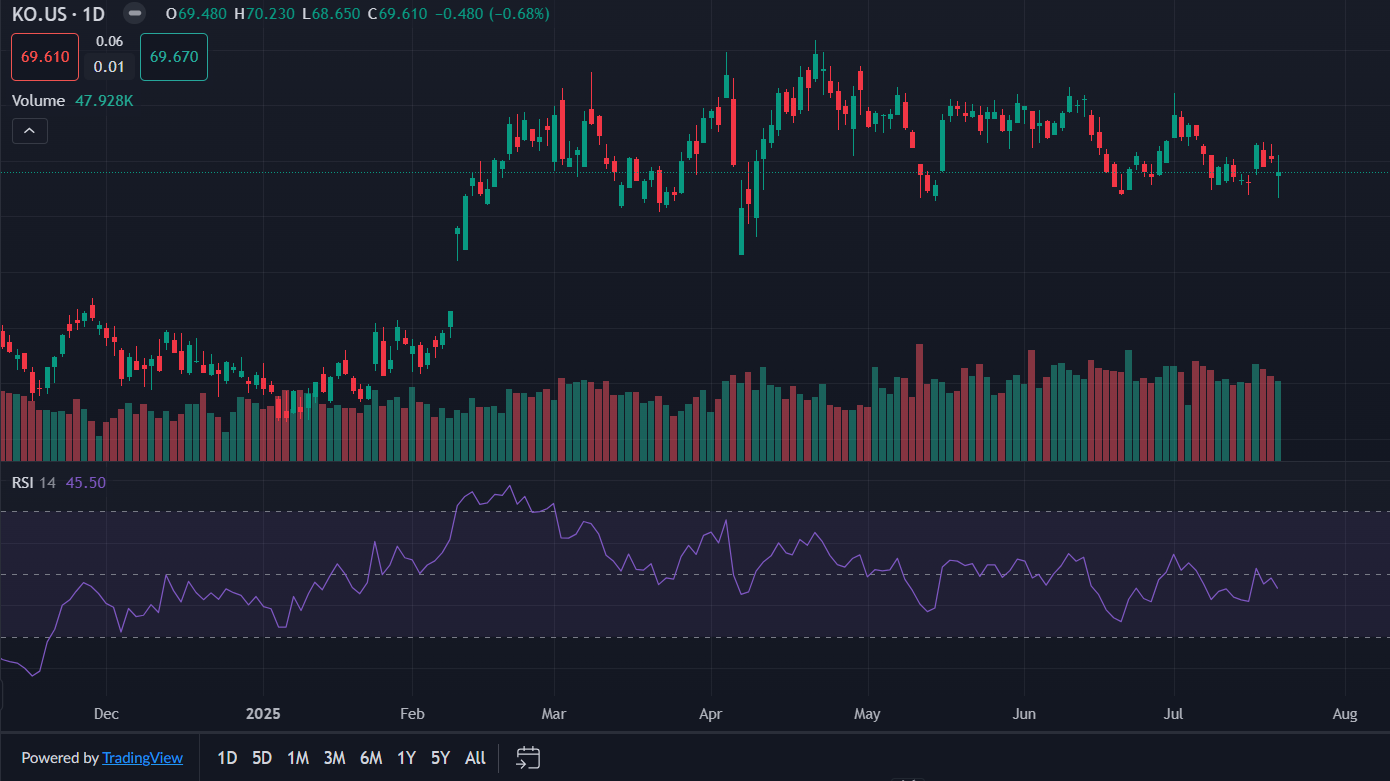Show the All time range
The width and height of the screenshot is (1390, 781).
tap(476, 758)
